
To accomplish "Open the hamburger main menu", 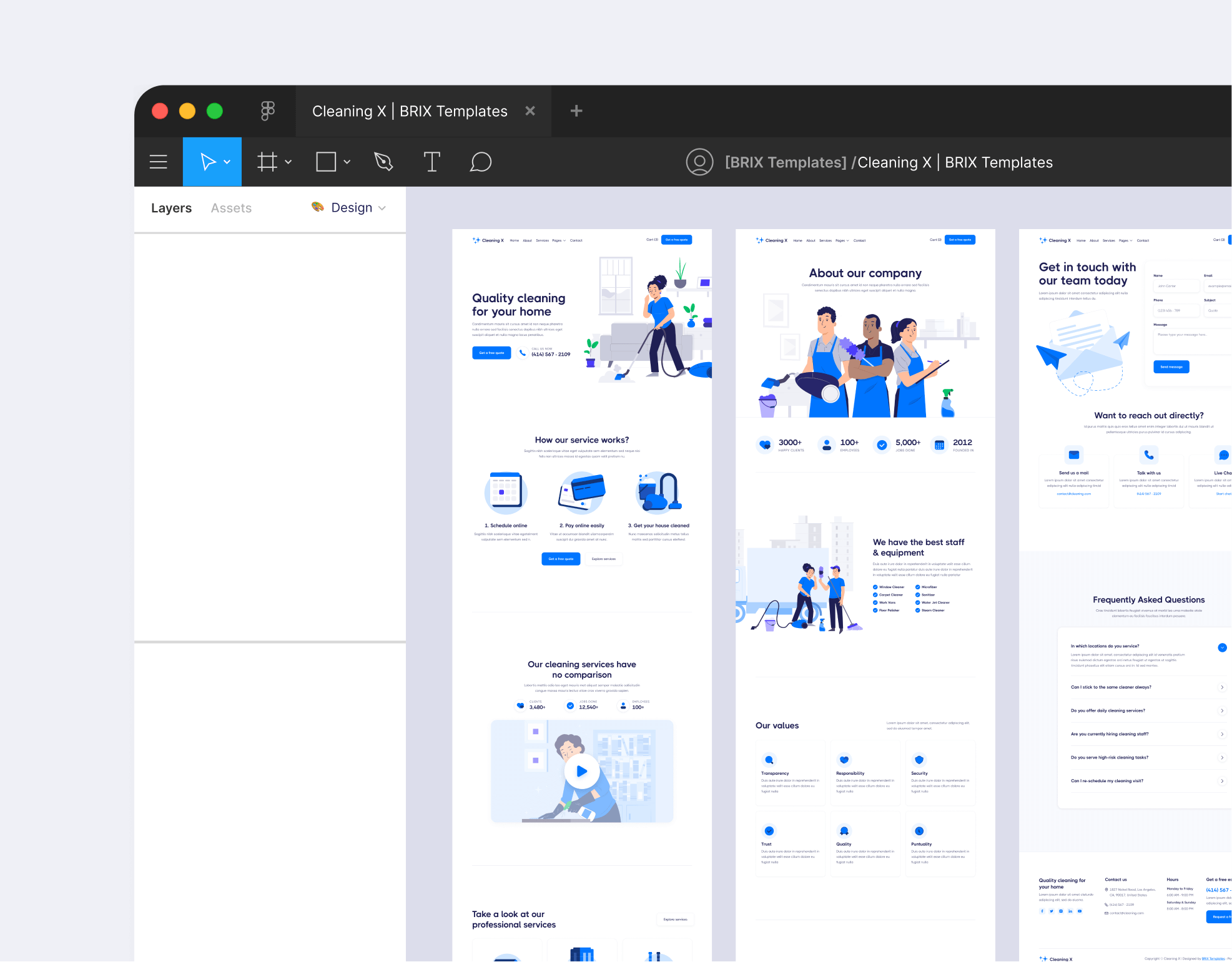I will click(x=158, y=162).
